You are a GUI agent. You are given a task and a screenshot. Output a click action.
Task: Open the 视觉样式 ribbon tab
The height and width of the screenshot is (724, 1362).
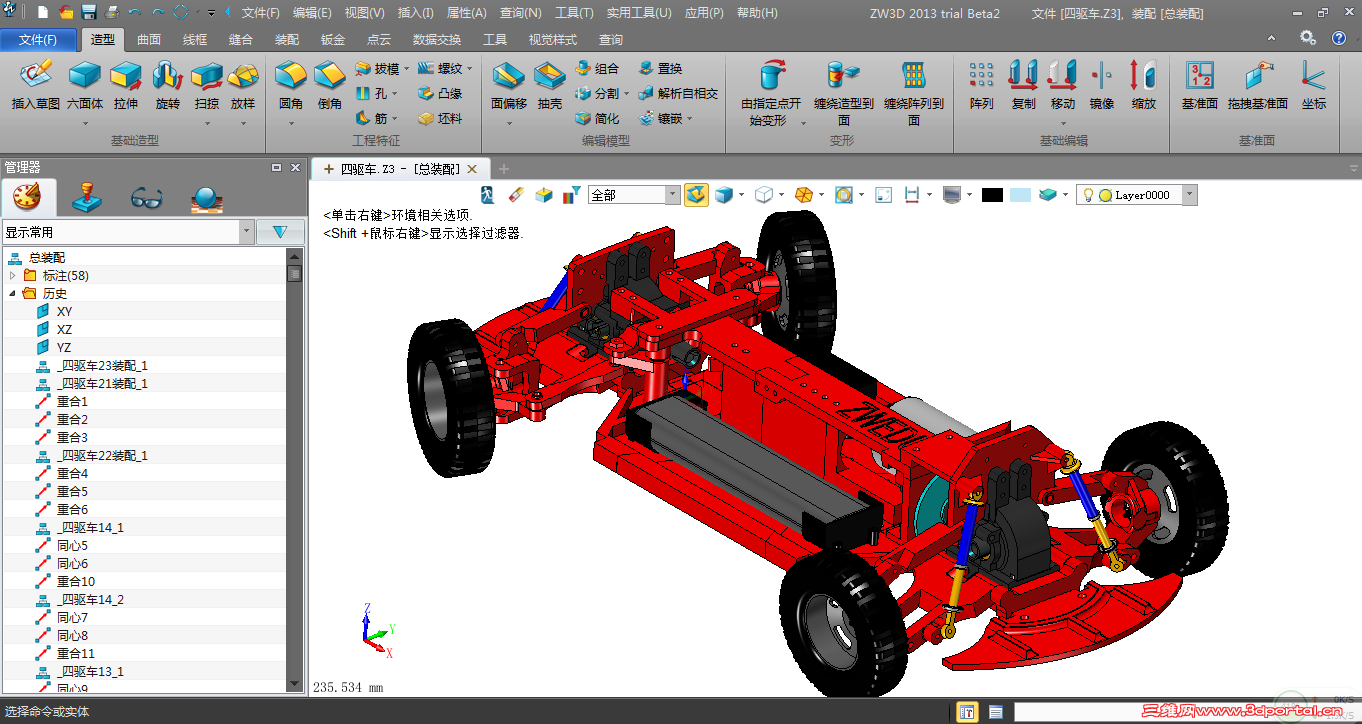point(553,40)
